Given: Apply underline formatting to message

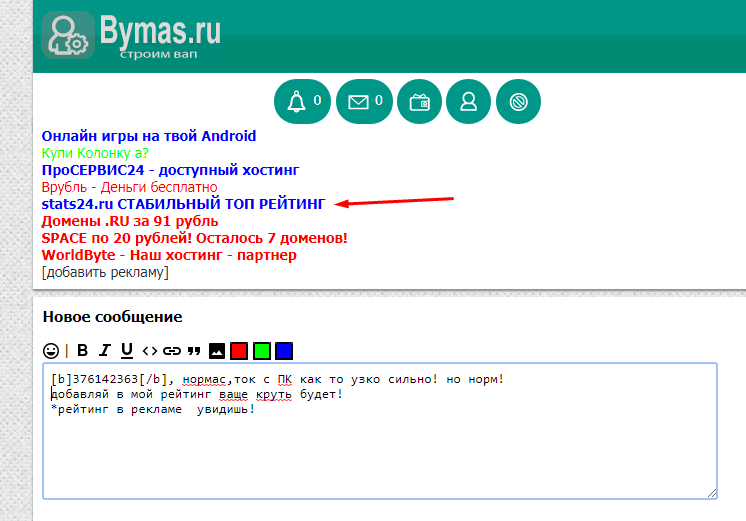Looking at the screenshot, I should tap(127, 350).
